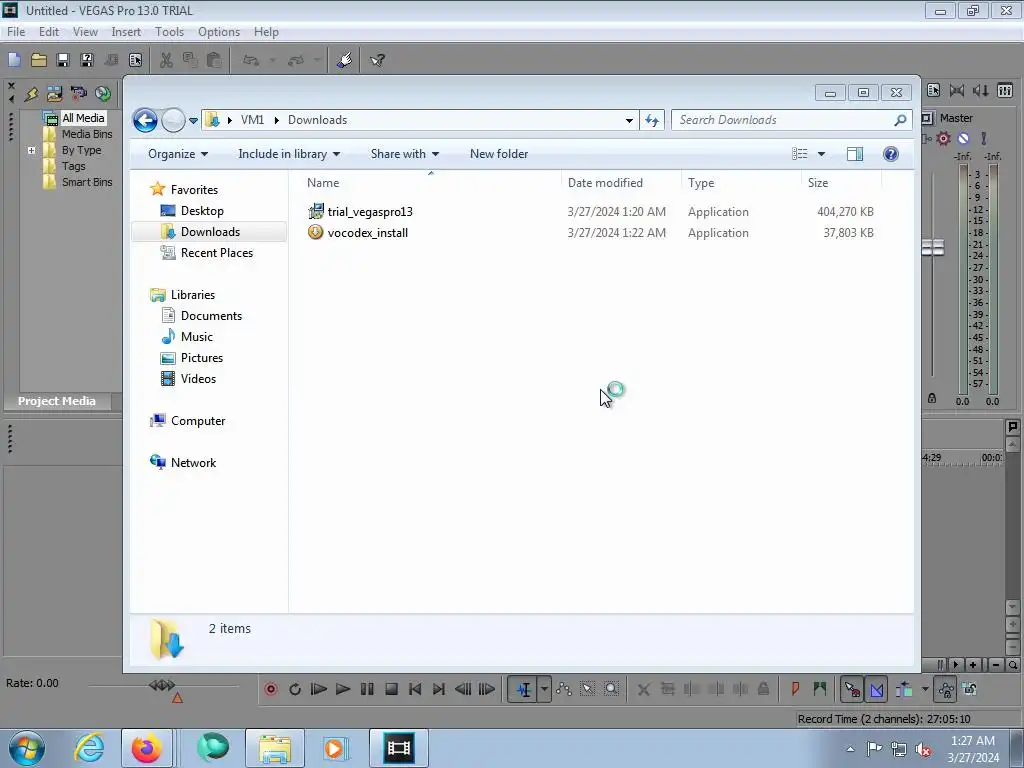Toggle Auto Ripple in bottom toolbar
This screenshot has height=768, width=1024.
[x=904, y=689]
